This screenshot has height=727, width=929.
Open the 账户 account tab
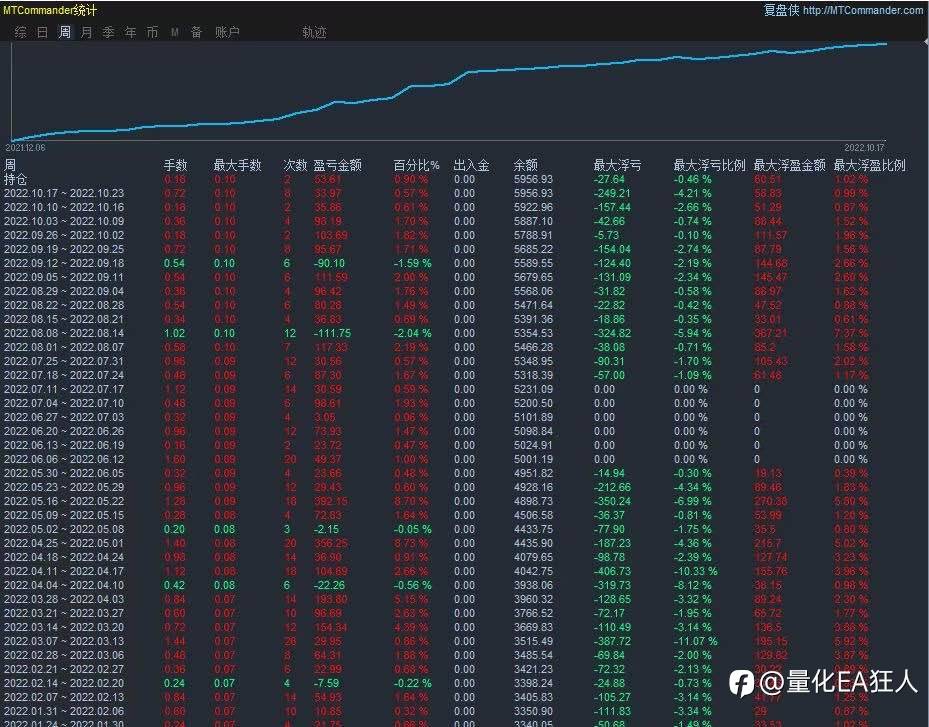pos(228,32)
